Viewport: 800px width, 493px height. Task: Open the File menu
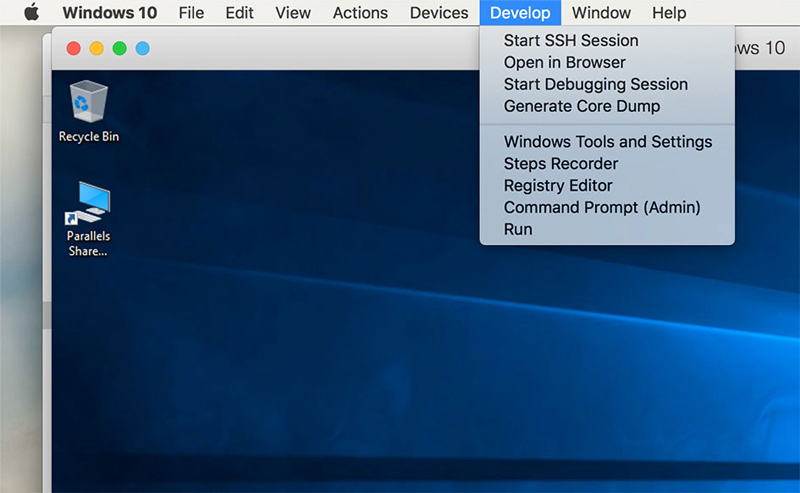(191, 12)
